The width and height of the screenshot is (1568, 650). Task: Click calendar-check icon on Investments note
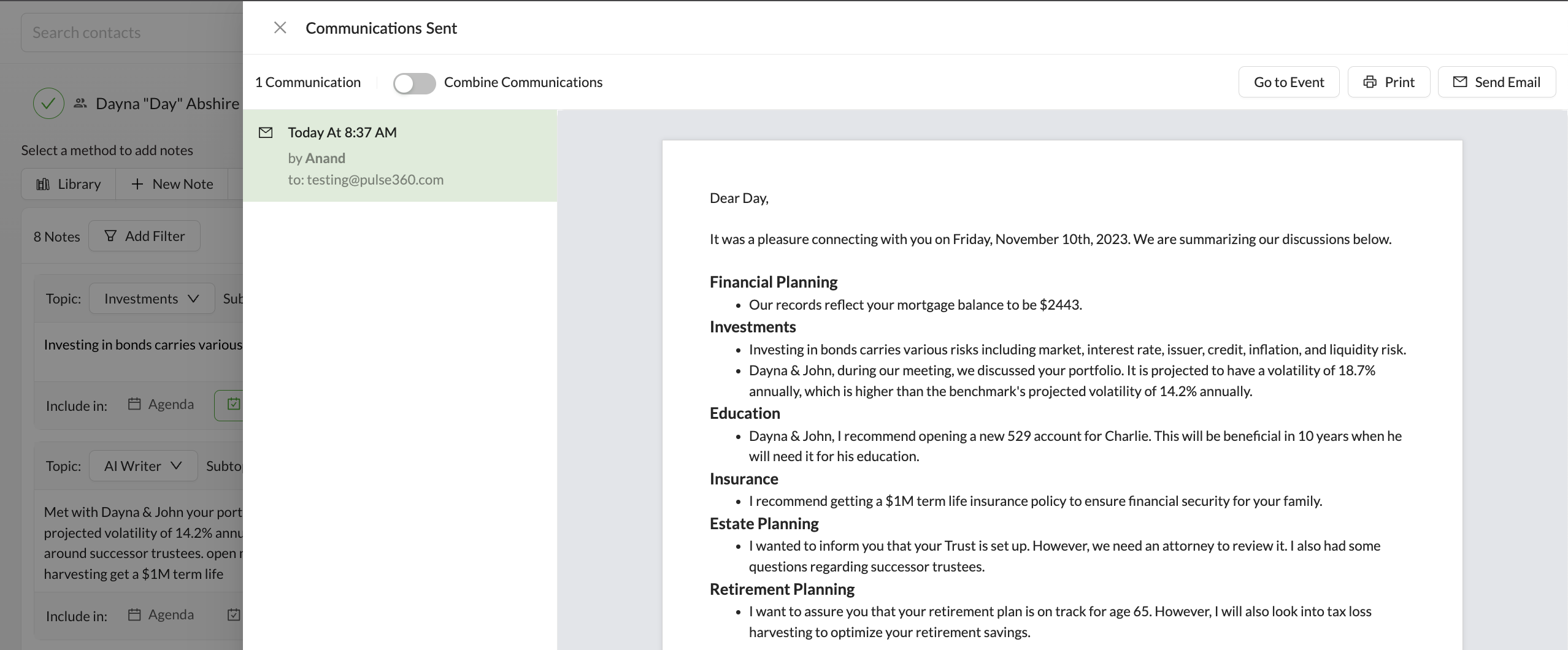tap(234, 404)
